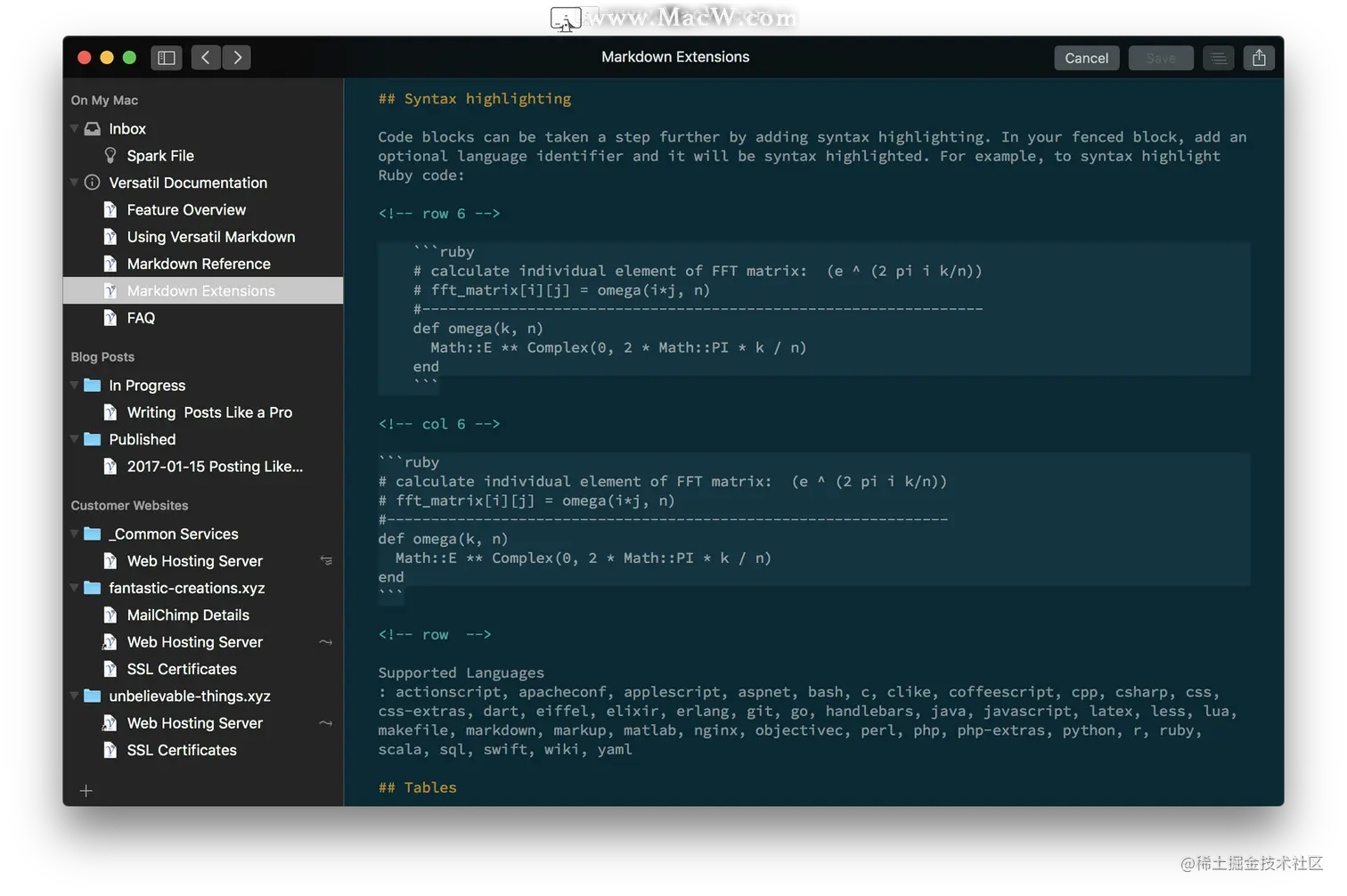
Task: Click the On My Mac section header
Action: (104, 101)
